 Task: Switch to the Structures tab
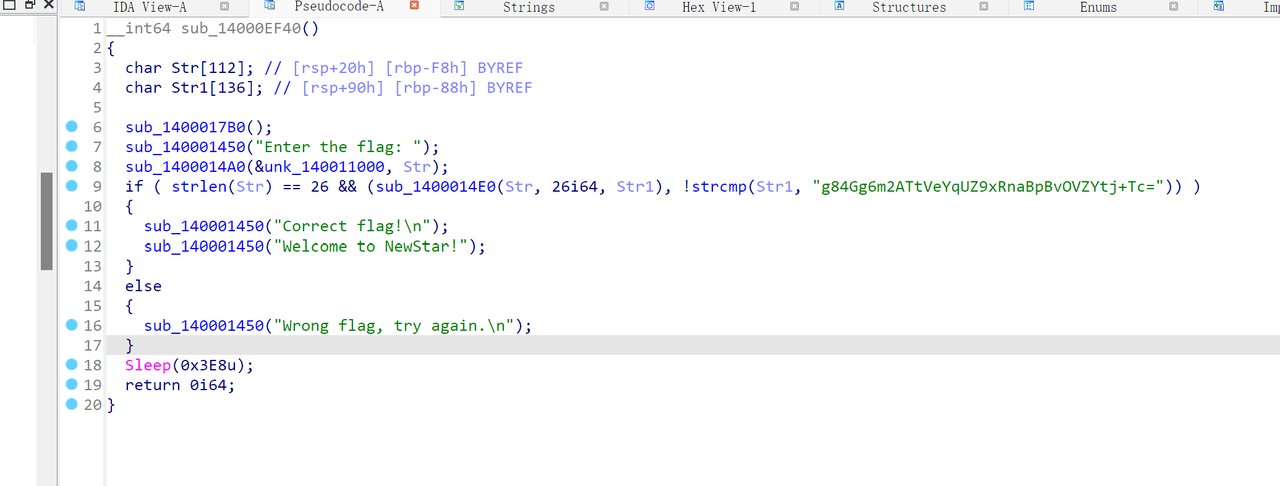point(908,7)
